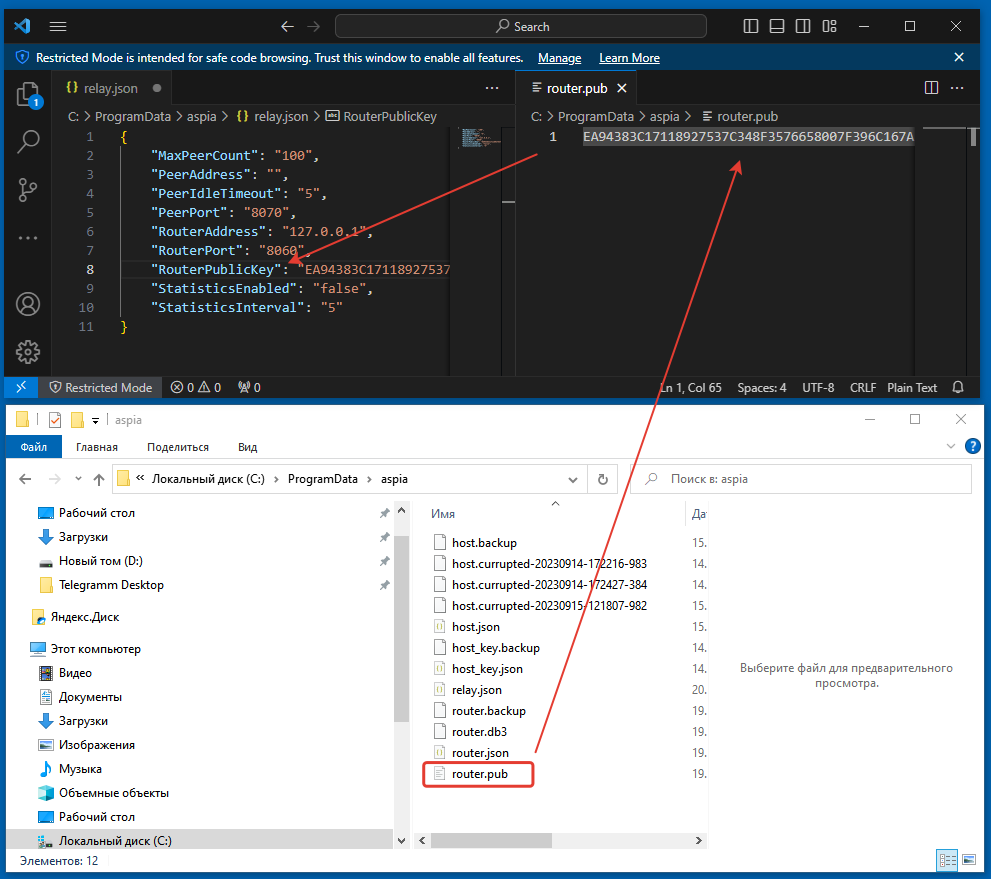
Task: Expand the address bar history dropdown
Action: pos(572,479)
